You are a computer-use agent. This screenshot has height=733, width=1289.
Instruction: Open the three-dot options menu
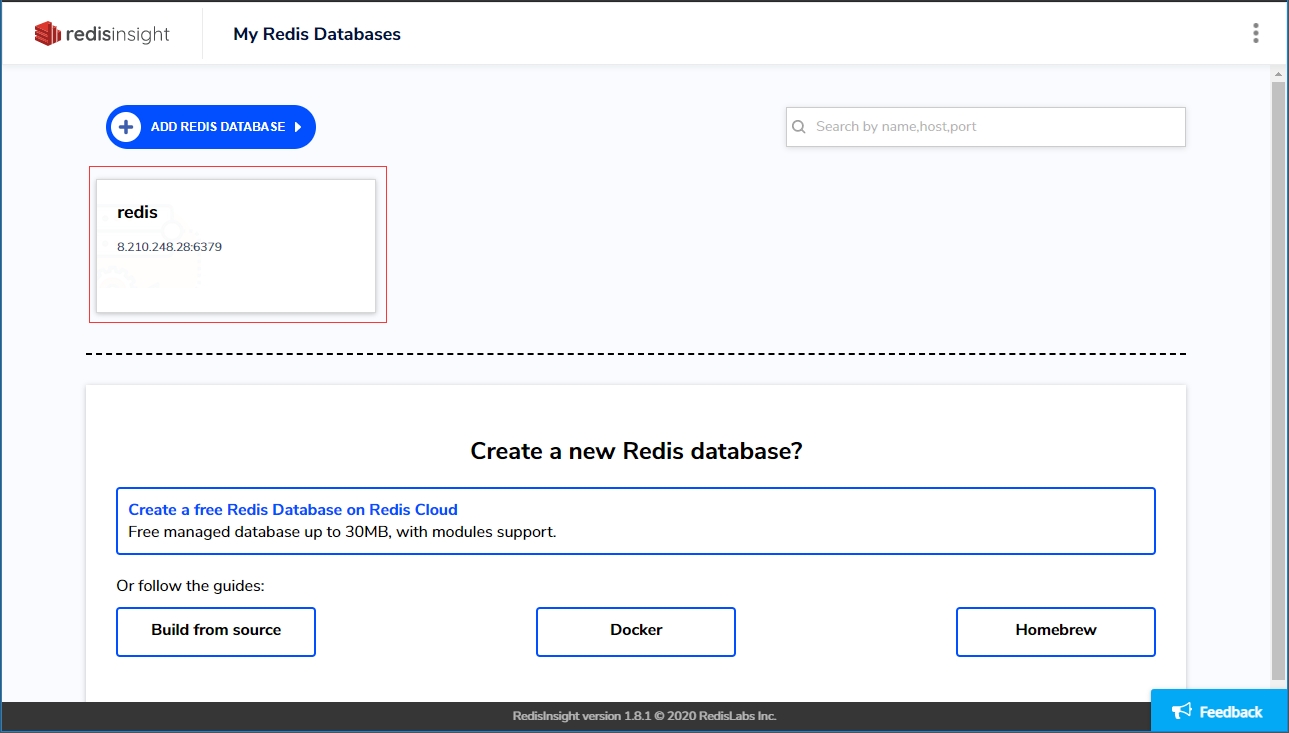coord(1256,33)
